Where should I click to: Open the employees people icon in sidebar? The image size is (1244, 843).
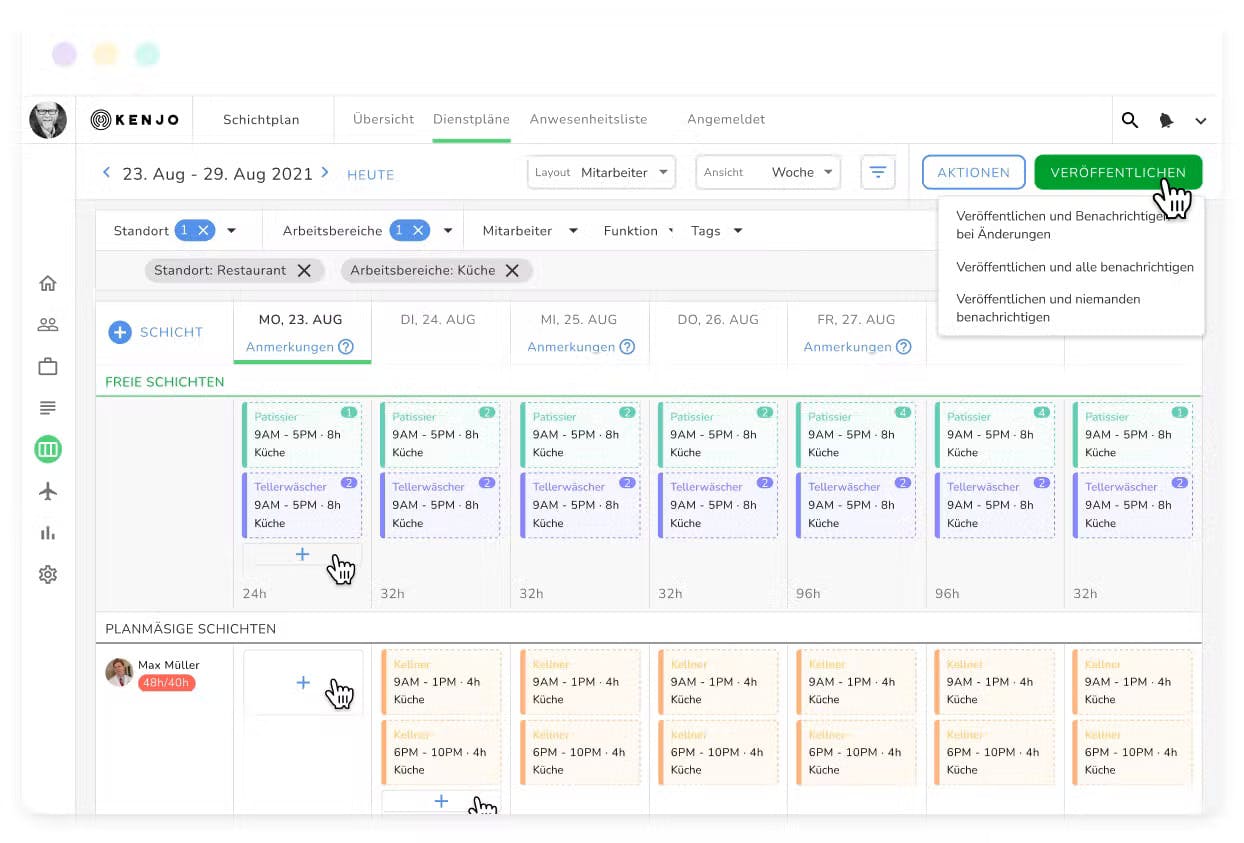(47, 325)
